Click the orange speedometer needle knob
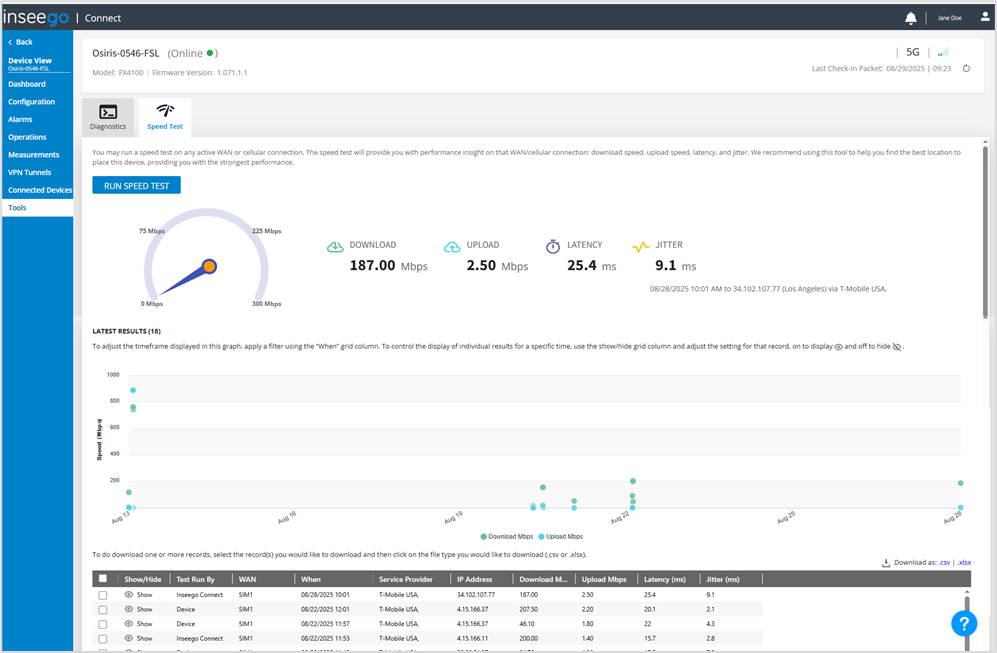997x653 pixels. 209,266
